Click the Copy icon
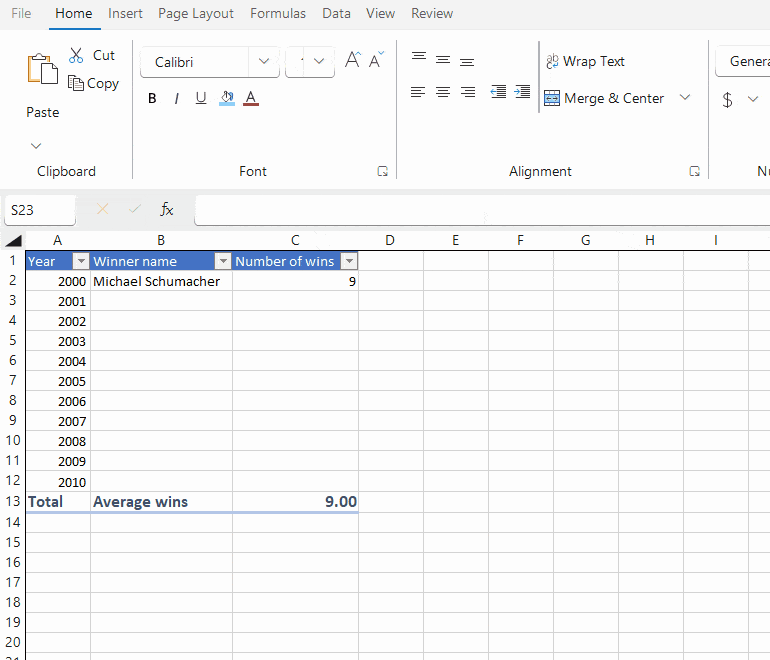The height and width of the screenshot is (660, 770). tap(76, 83)
